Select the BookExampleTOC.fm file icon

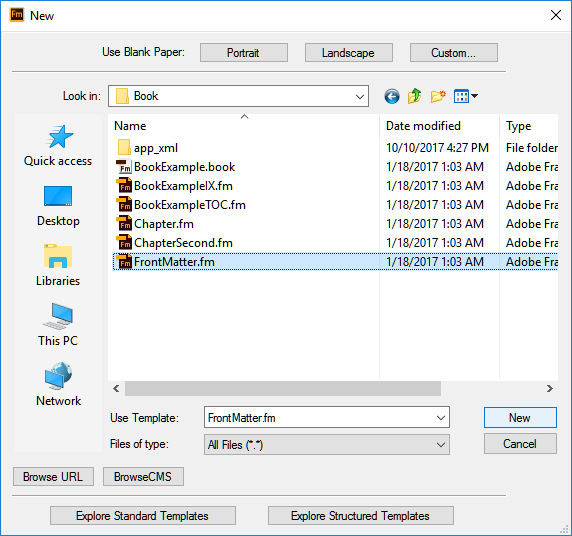(124, 205)
